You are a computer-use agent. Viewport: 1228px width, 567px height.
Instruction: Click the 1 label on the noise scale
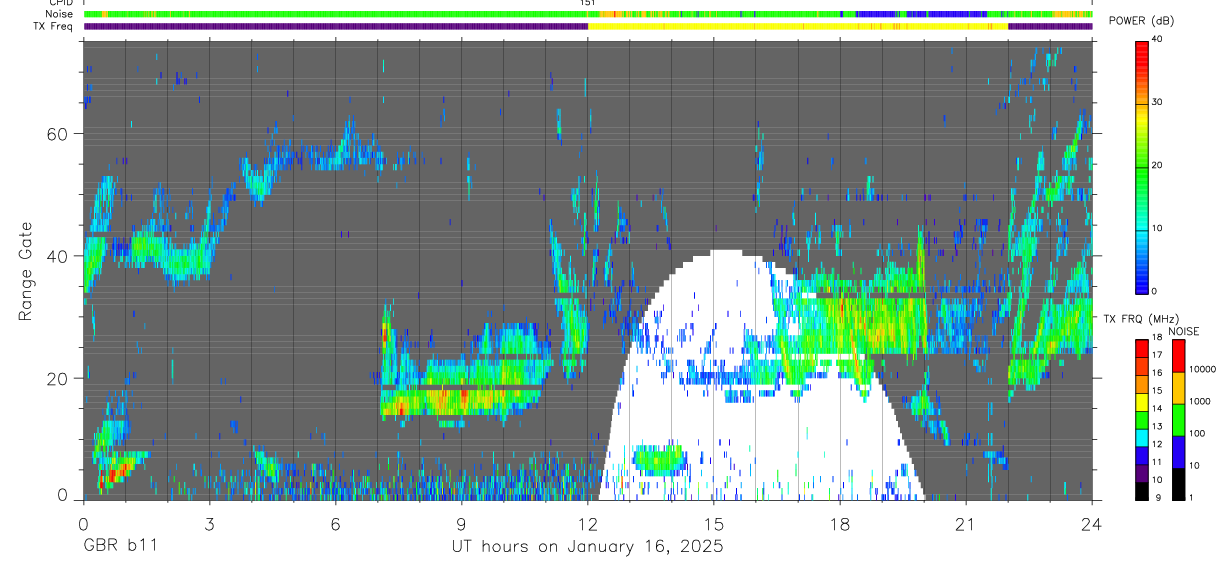pos(1193,497)
